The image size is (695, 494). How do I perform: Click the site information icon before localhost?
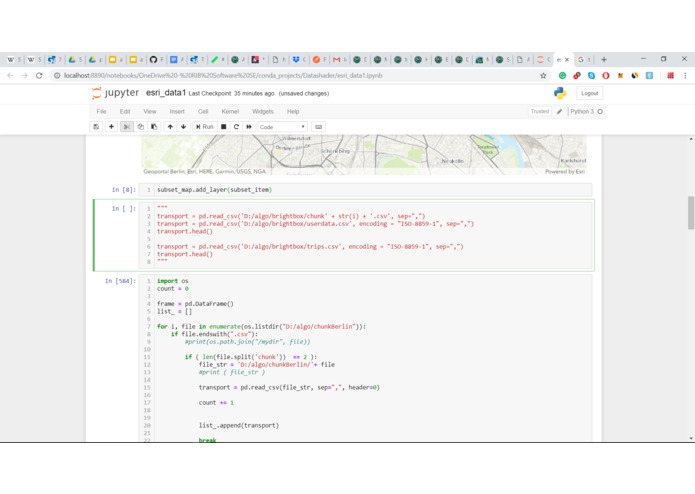coord(57,76)
